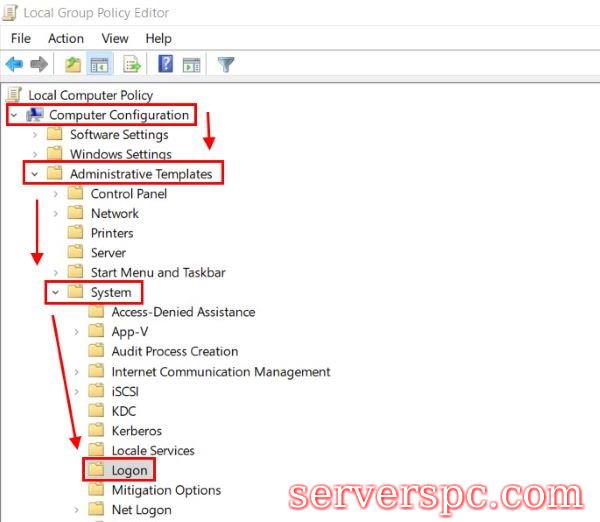Click the Back arrow toolbar icon
Screen dimensions: 600x522
(14, 65)
